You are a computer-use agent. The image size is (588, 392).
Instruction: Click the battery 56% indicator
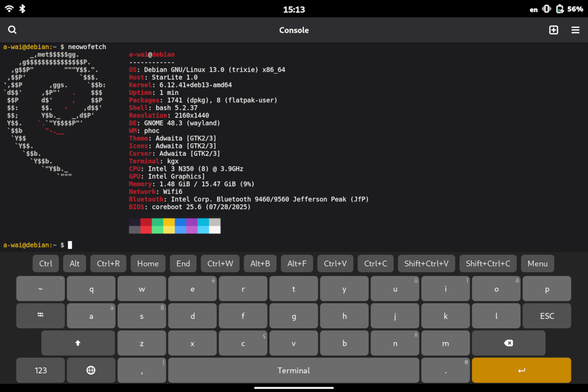click(x=569, y=9)
